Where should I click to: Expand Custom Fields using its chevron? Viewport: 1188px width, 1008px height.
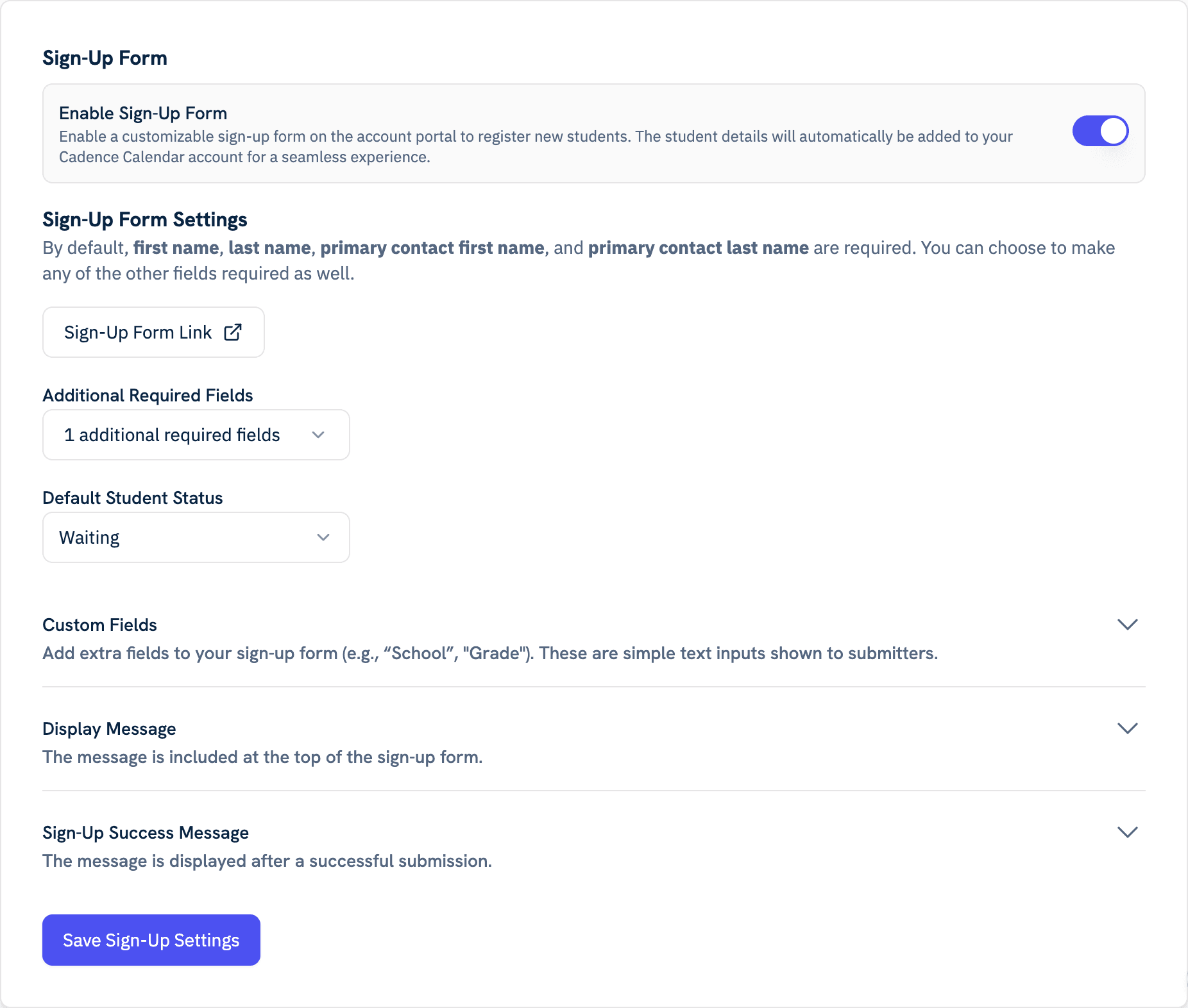1127,625
